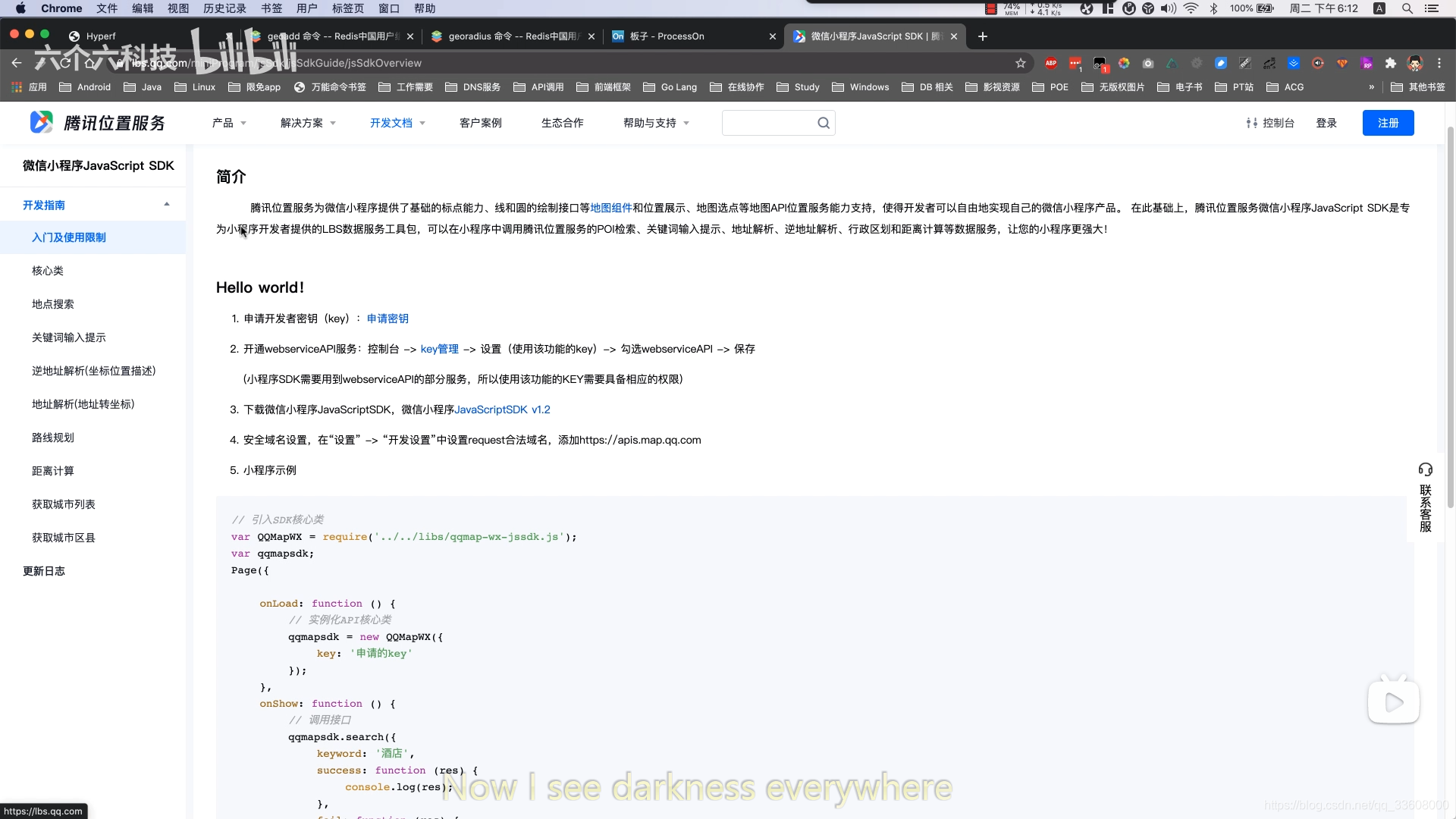This screenshot has height=819, width=1456.
Task: Click the AdBlock Plus extension icon
Action: pos(1050,63)
